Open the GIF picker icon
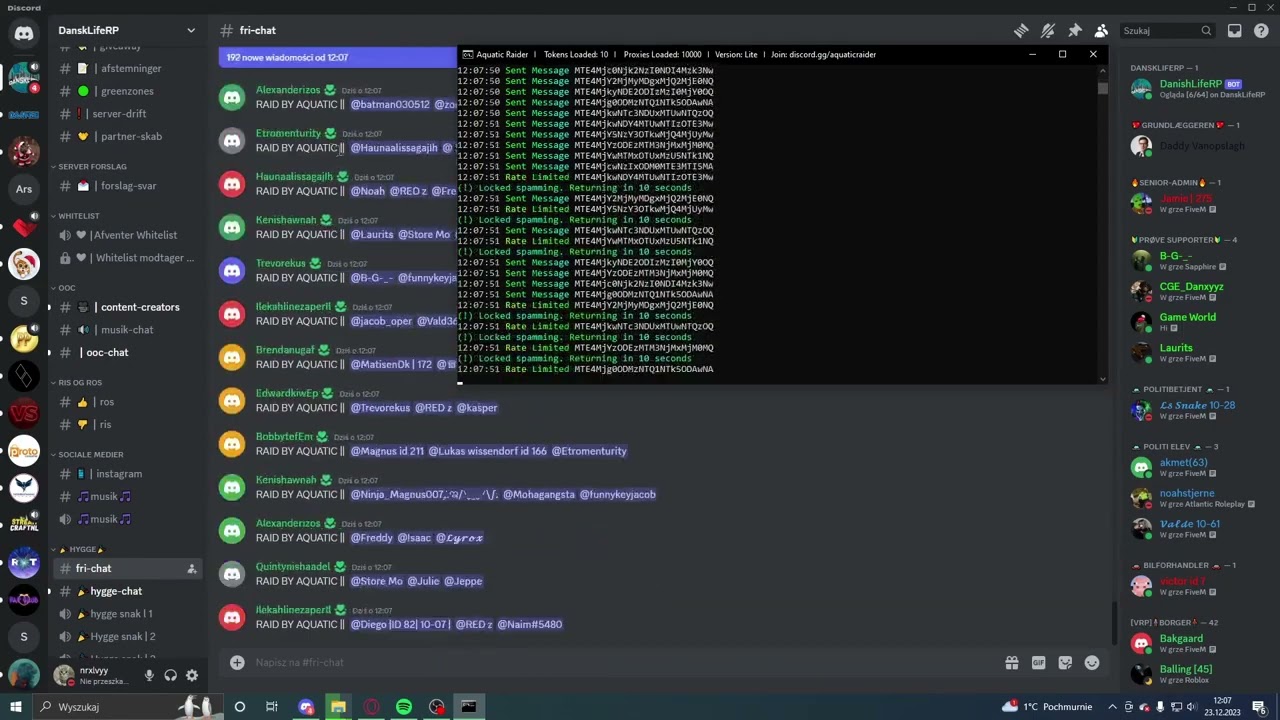This screenshot has height=720, width=1280. point(1038,662)
